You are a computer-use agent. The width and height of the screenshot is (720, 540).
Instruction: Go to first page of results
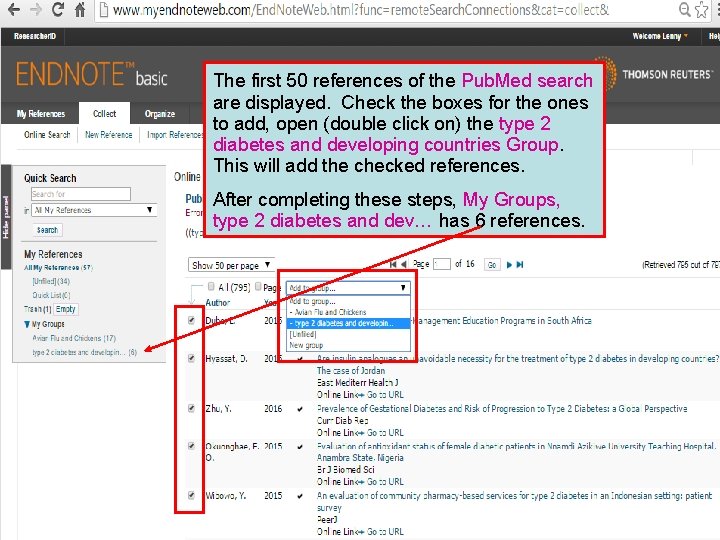(x=393, y=264)
